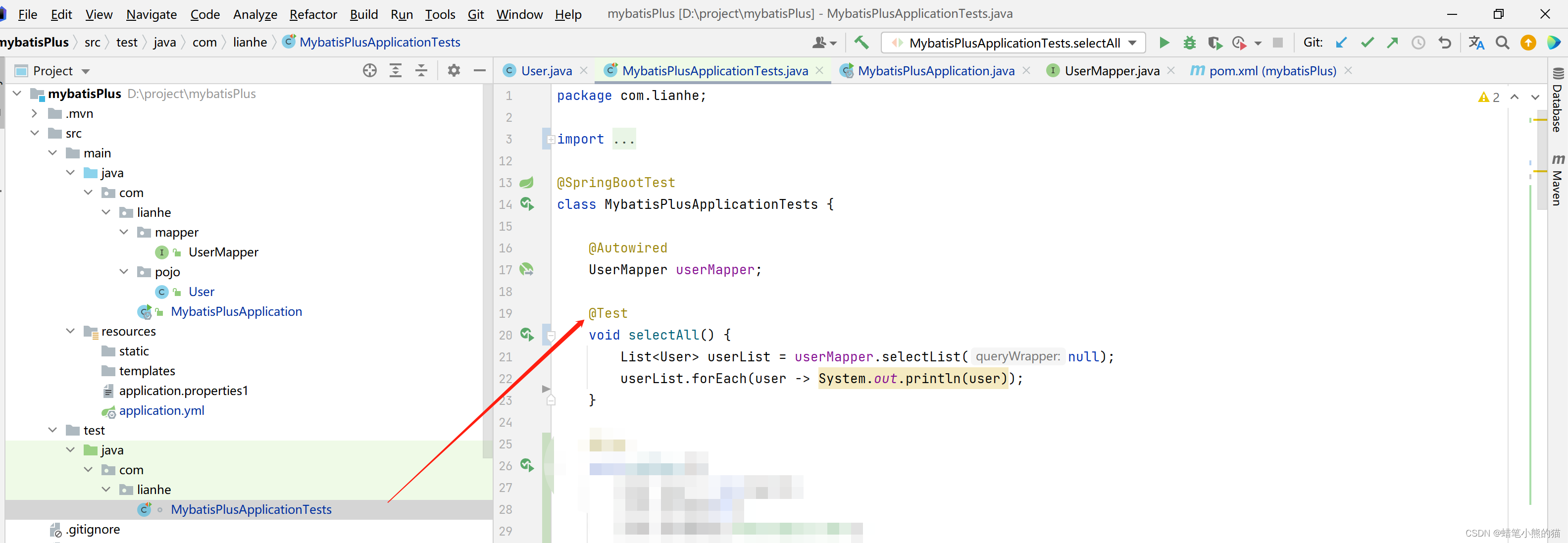Click the run gutter icon beside selectAll

(527, 334)
